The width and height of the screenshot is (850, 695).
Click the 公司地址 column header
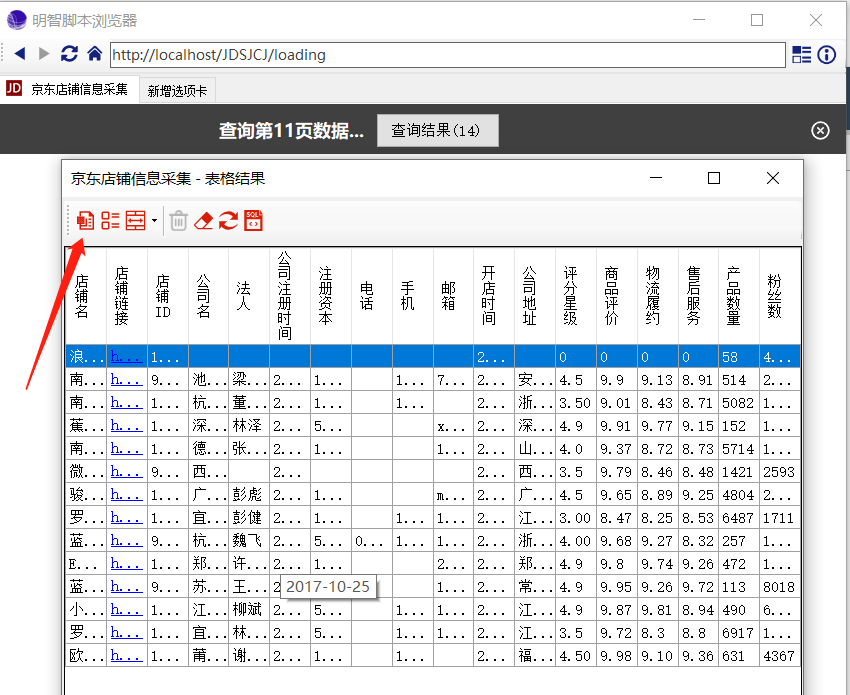pos(535,295)
